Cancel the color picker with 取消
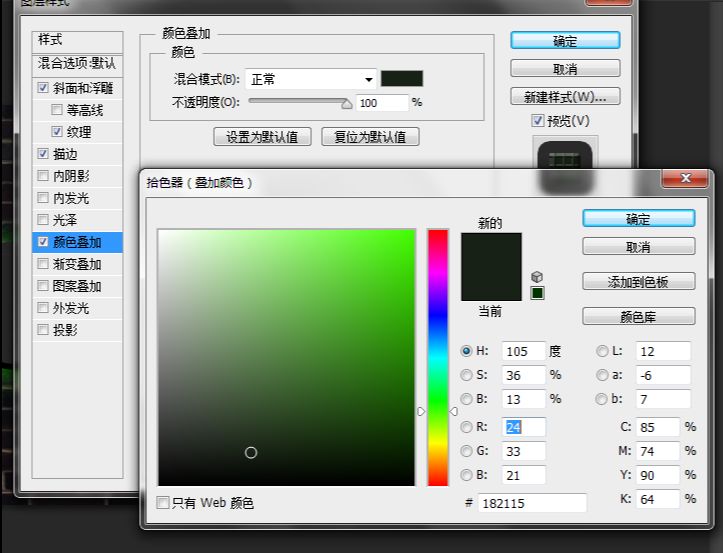 click(x=639, y=247)
